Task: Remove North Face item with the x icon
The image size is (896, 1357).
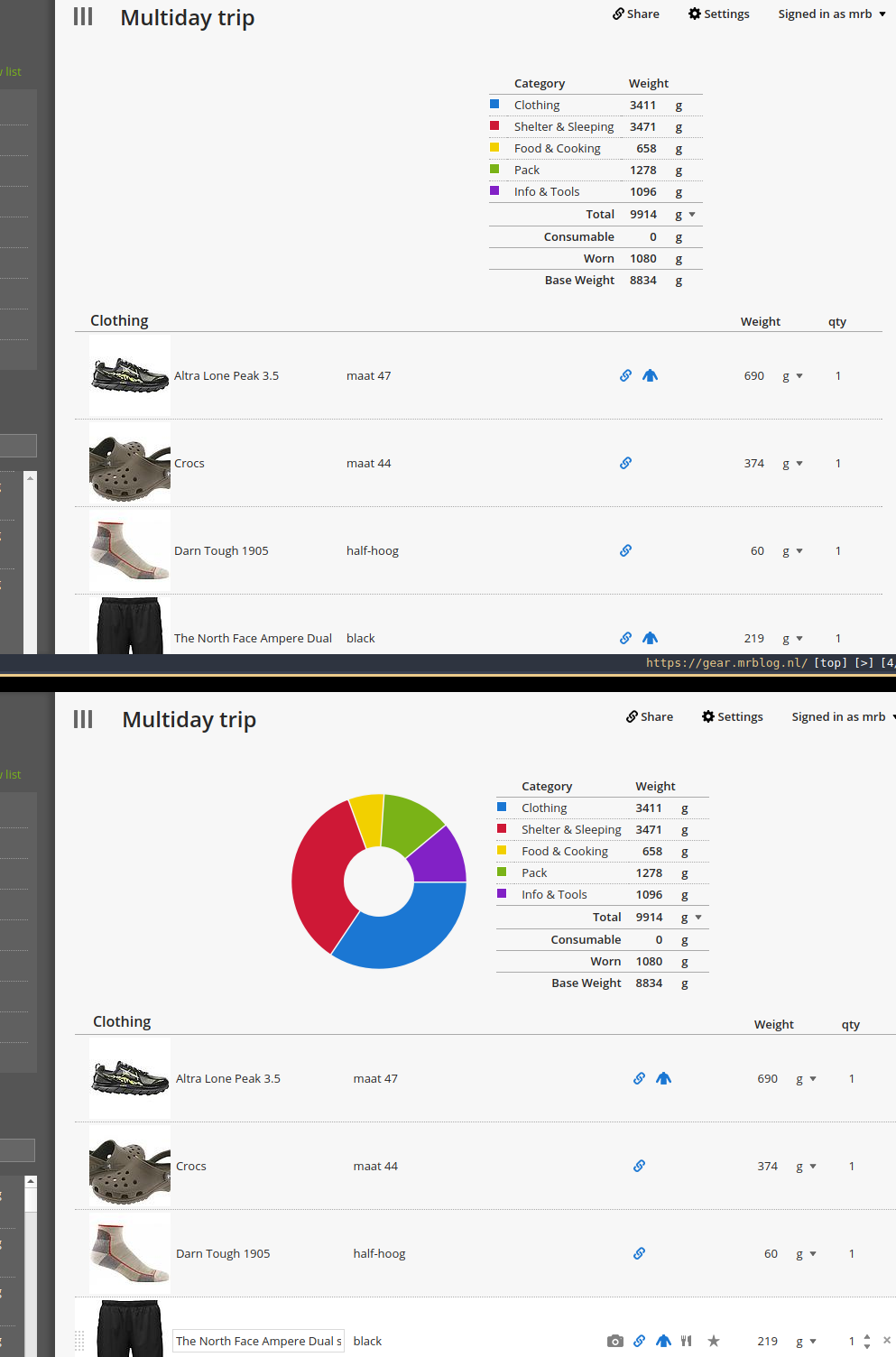Action: (887, 1340)
